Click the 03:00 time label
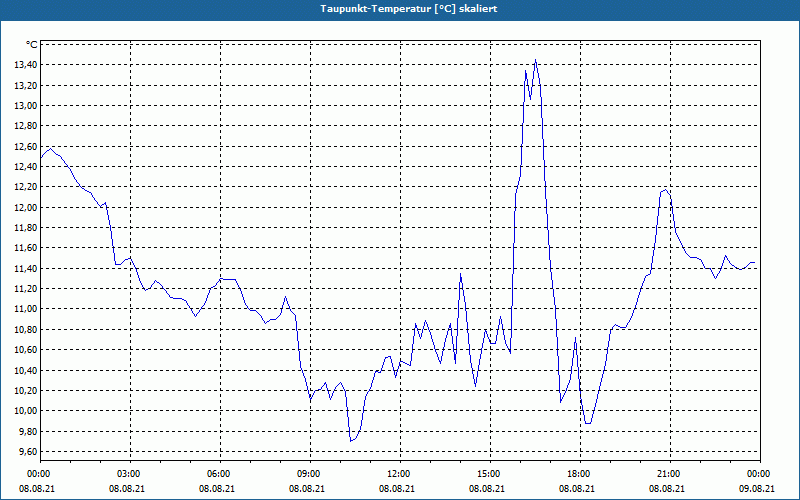 pyautogui.click(x=130, y=473)
